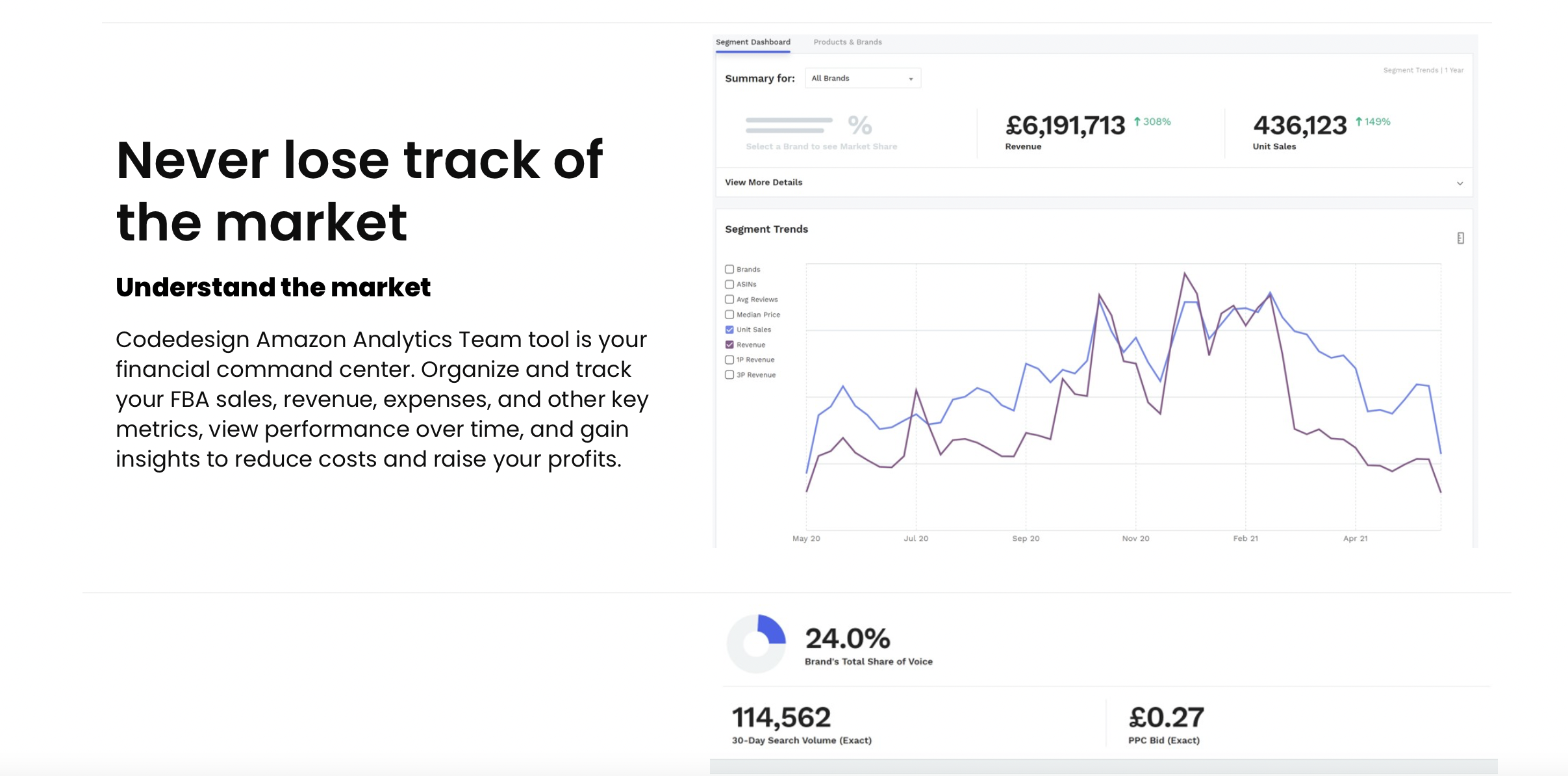Check the 3P Revenue box

[x=729, y=374]
